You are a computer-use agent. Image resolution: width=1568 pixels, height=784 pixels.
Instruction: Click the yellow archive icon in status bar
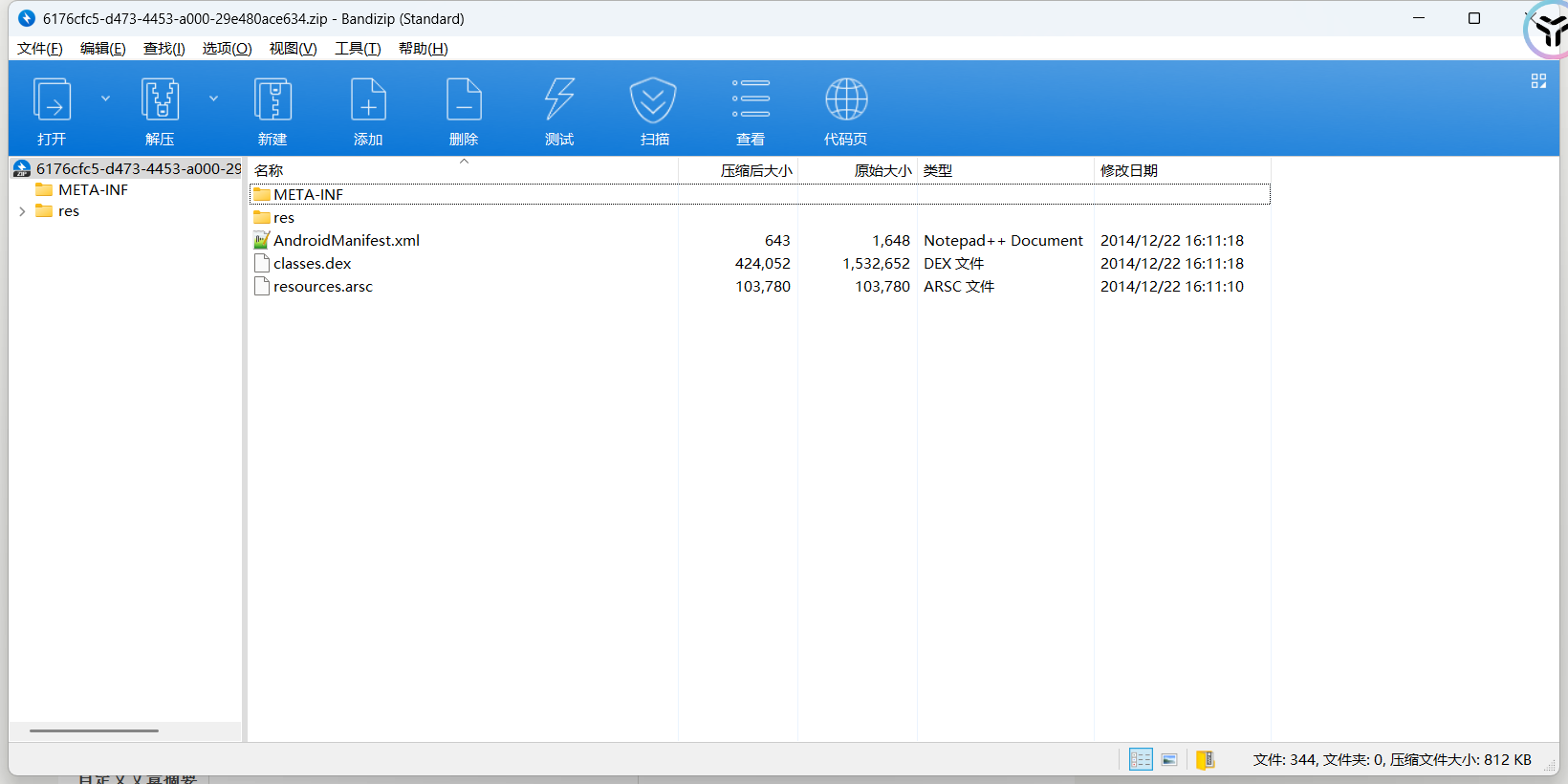[x=1206, y=759]
